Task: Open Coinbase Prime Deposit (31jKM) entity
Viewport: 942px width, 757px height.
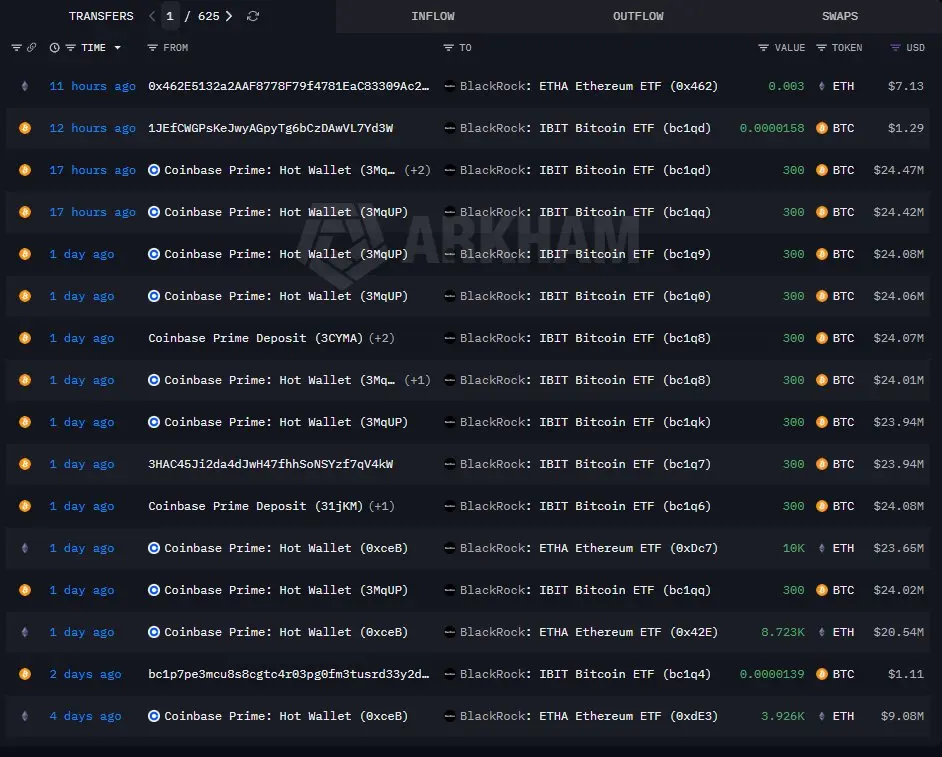Action: click(255, 506)
